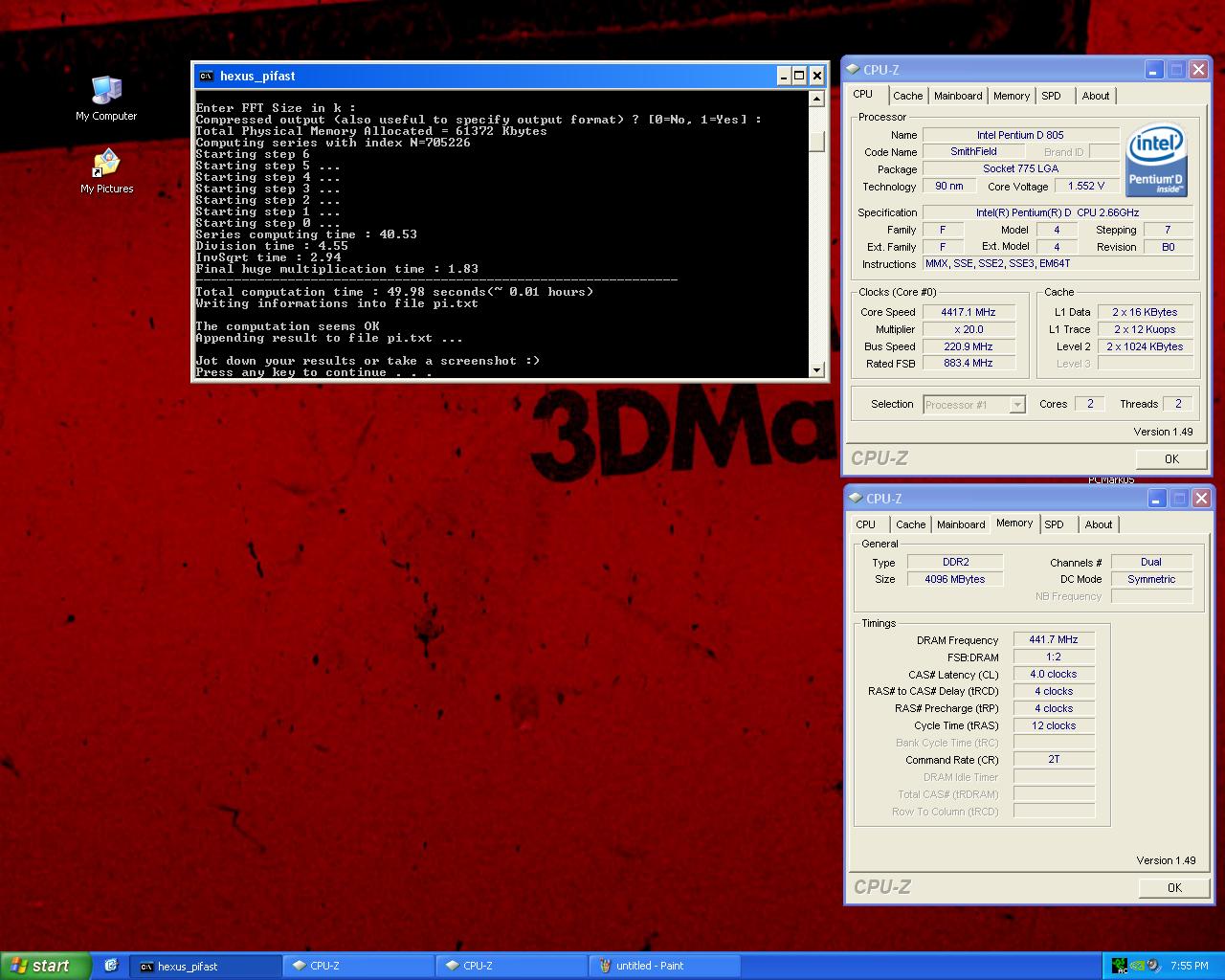Viewport: 1225px width, 980px height.
Task: Click the Intel Pentium D logo in CPU-Z
Action: [x=1156, y=160]
